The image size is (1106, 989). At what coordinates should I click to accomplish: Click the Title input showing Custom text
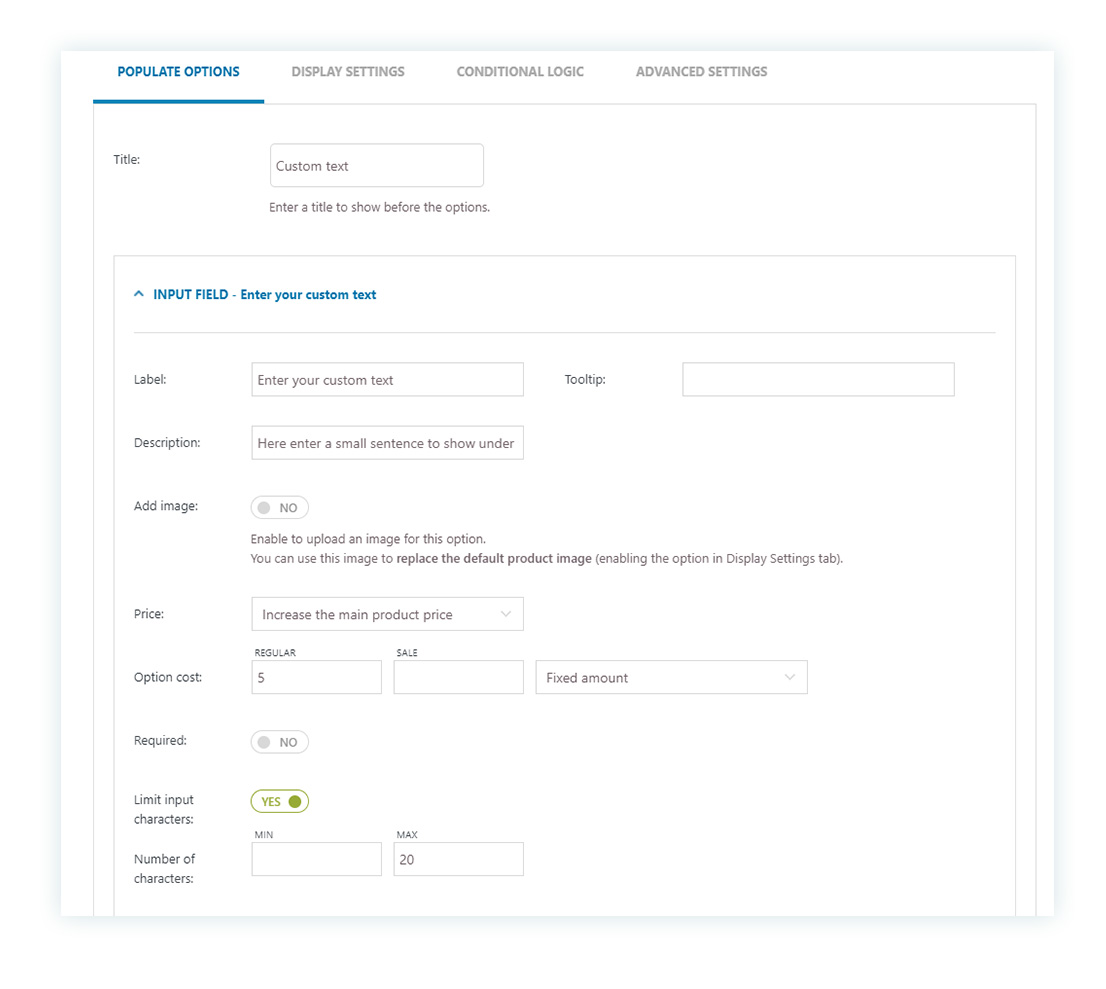(x=376, y=165)
